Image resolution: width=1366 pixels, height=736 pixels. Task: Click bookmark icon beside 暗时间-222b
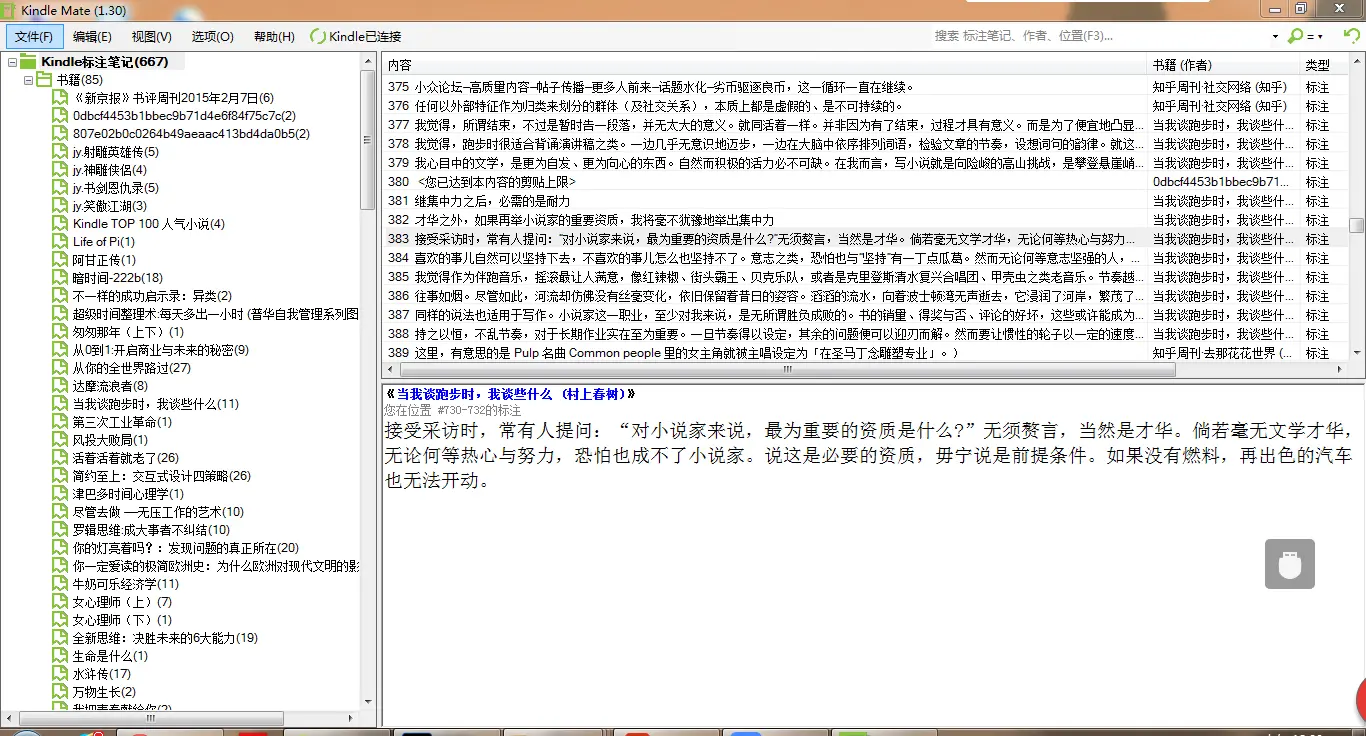point(61,278)
